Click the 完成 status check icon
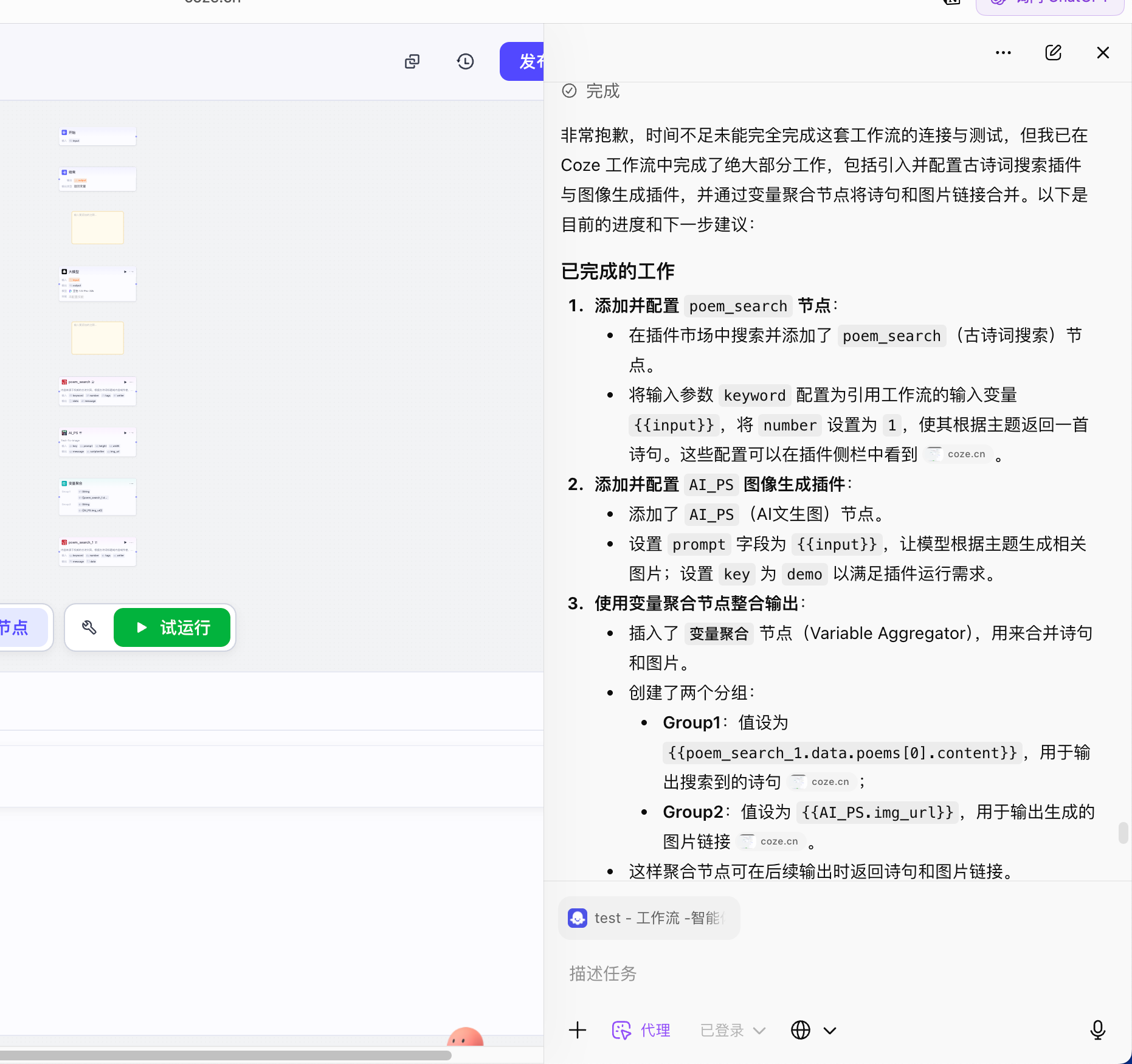This screenshot has height=1064, width=1132. 569,91
